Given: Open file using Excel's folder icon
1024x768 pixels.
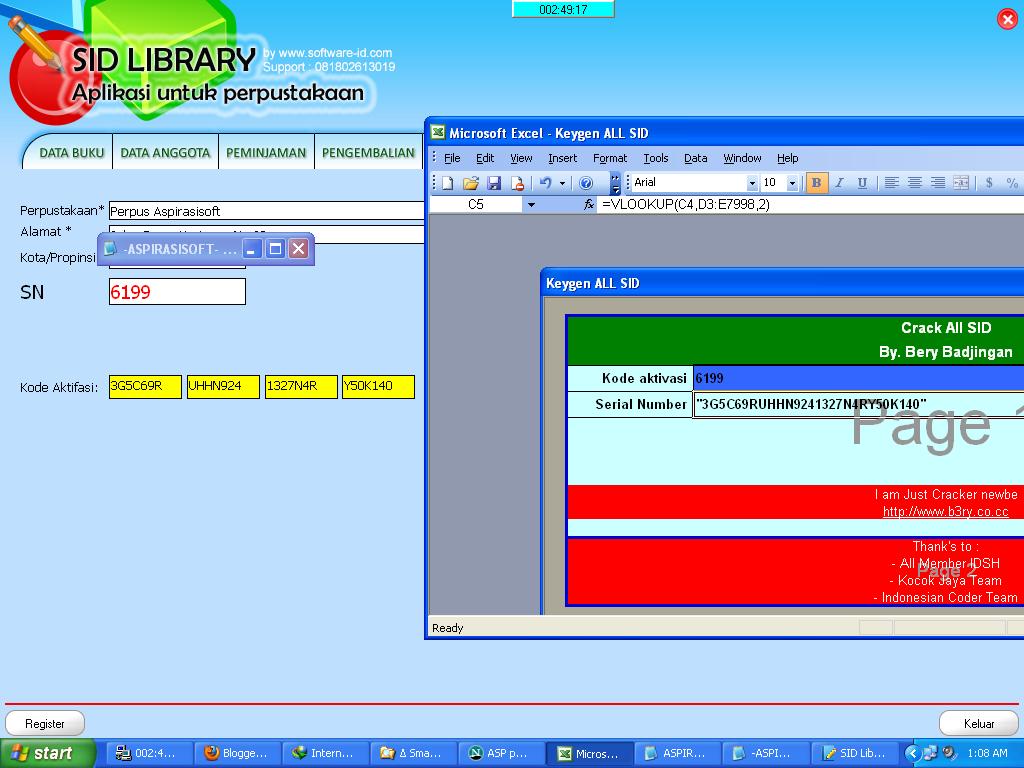Looking at the screenshot, I should point(471,183).
